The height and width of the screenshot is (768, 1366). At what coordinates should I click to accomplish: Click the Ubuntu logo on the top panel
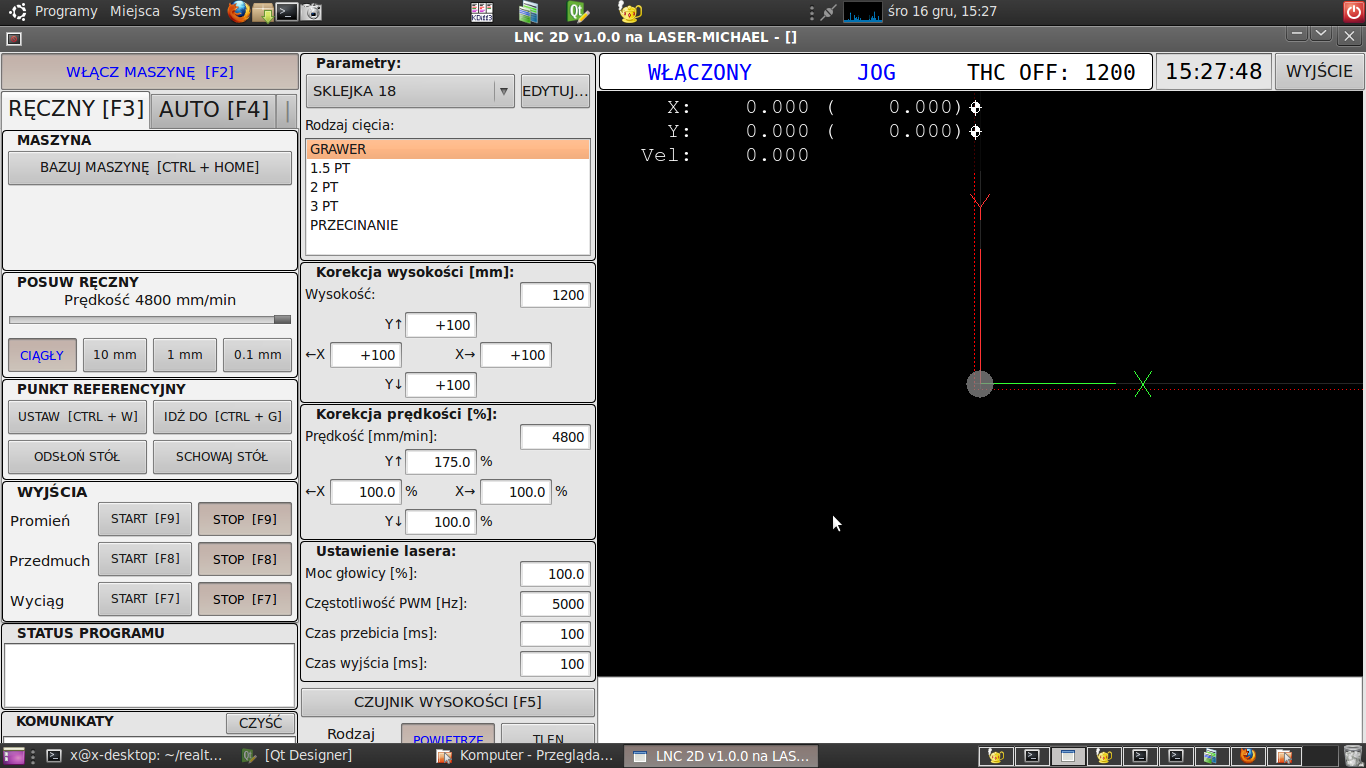point(17,12)
